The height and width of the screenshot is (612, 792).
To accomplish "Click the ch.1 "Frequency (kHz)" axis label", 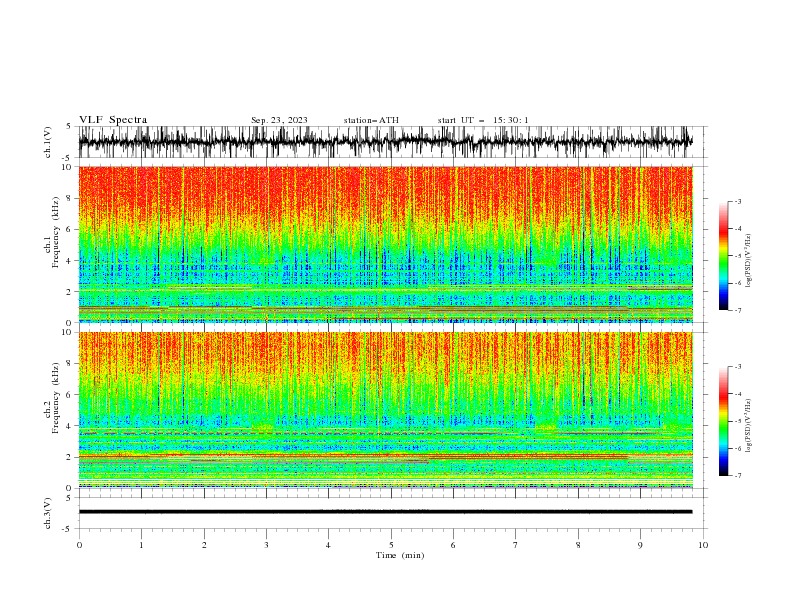I will 55,232.
